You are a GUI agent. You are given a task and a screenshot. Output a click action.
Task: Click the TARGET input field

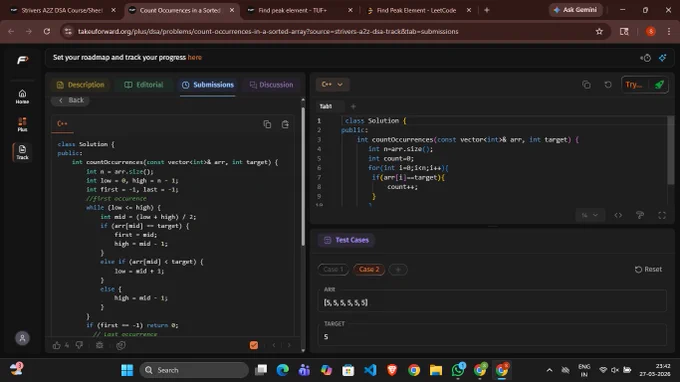coord(492,336)
